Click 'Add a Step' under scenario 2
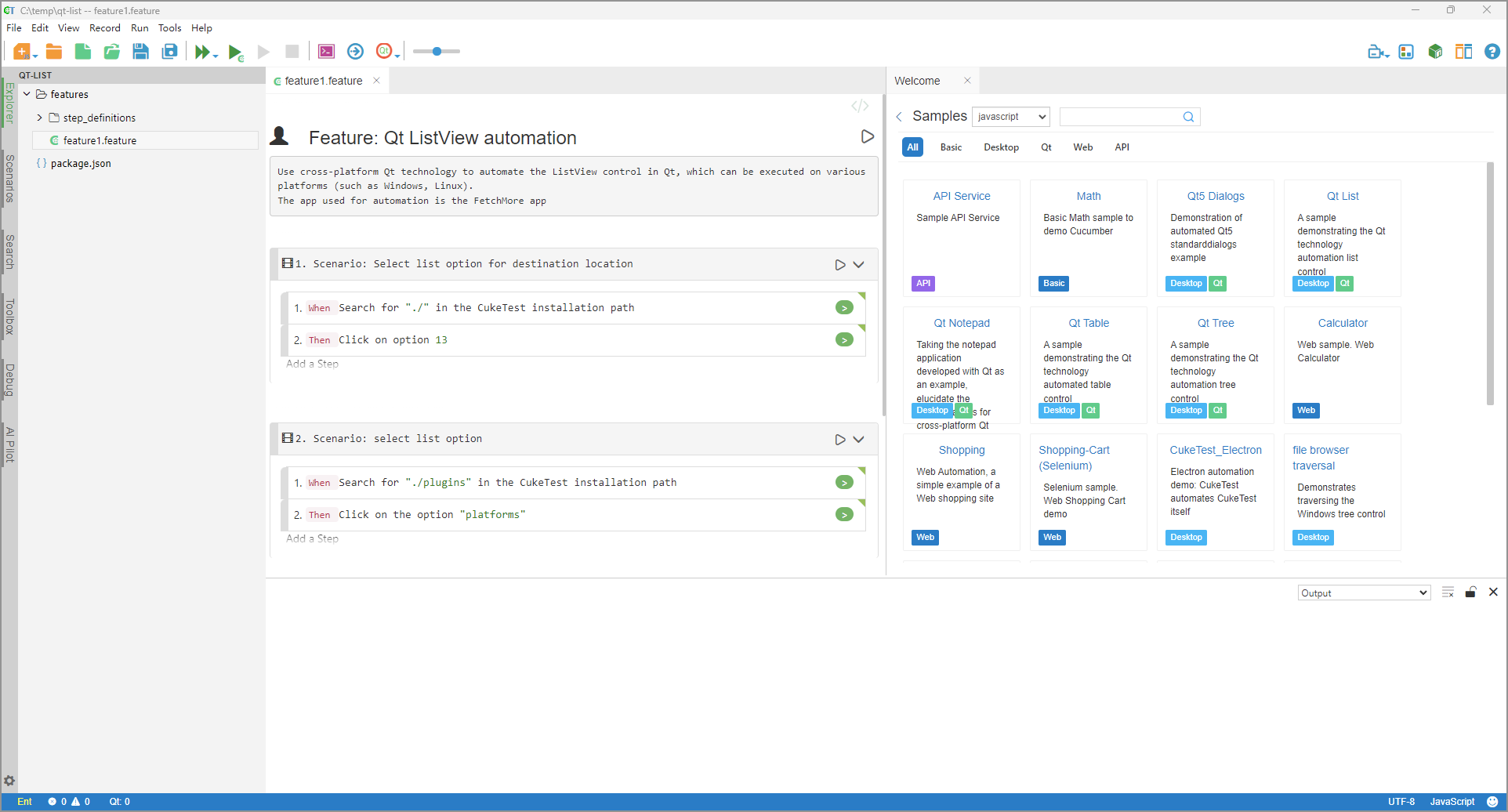Screen dimensions: 1508x812 (312, 538)
